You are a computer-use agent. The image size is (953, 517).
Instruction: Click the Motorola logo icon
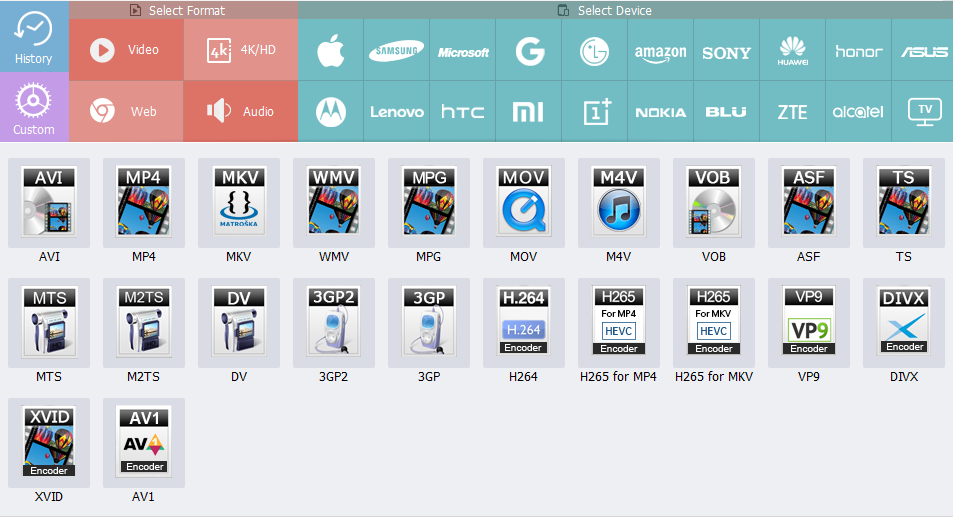click(331, 112)
